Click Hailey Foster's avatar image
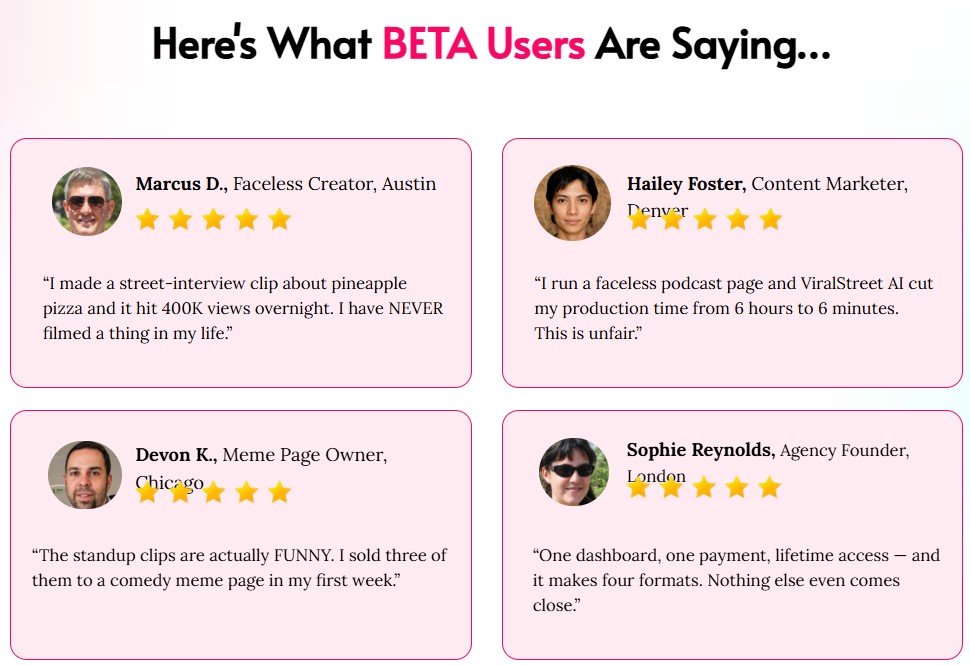Image resolution: width=970 pixels, height=665 pixels. pos(572,202)
